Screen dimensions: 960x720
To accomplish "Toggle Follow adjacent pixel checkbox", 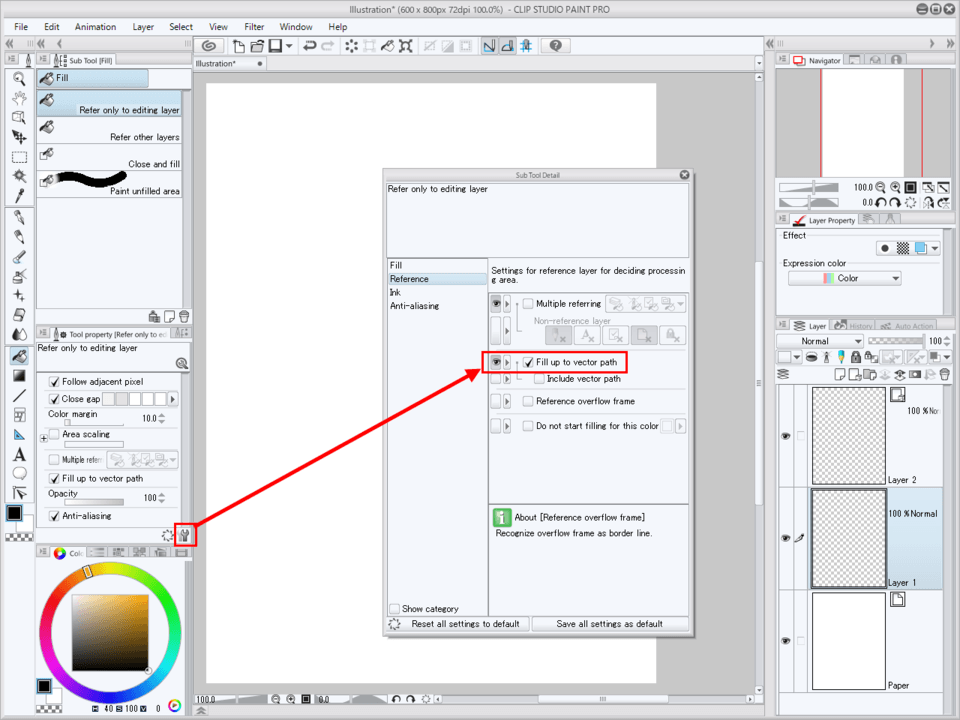I will 54,381.
